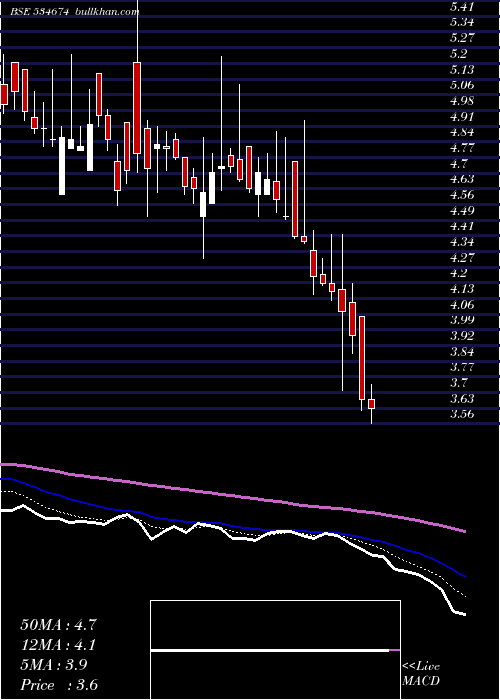
Task: Click the last candlestick near 3.63
Action: pyautogui.click(x=371, y=404)
